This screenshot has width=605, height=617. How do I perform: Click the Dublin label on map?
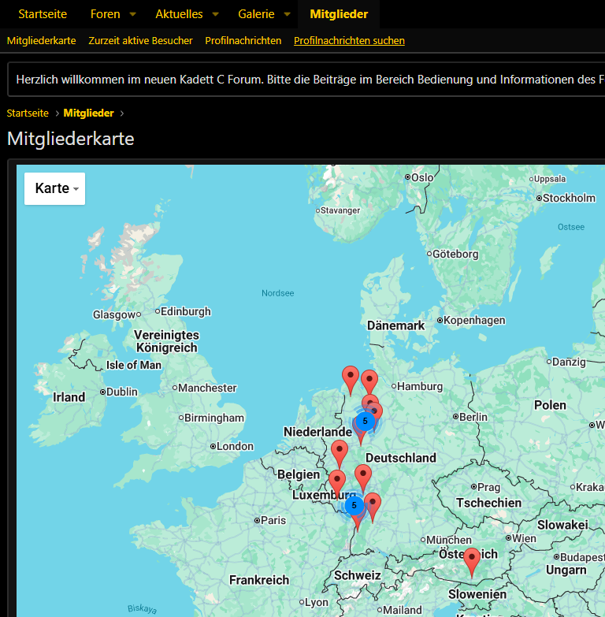[x=122, y=392]
